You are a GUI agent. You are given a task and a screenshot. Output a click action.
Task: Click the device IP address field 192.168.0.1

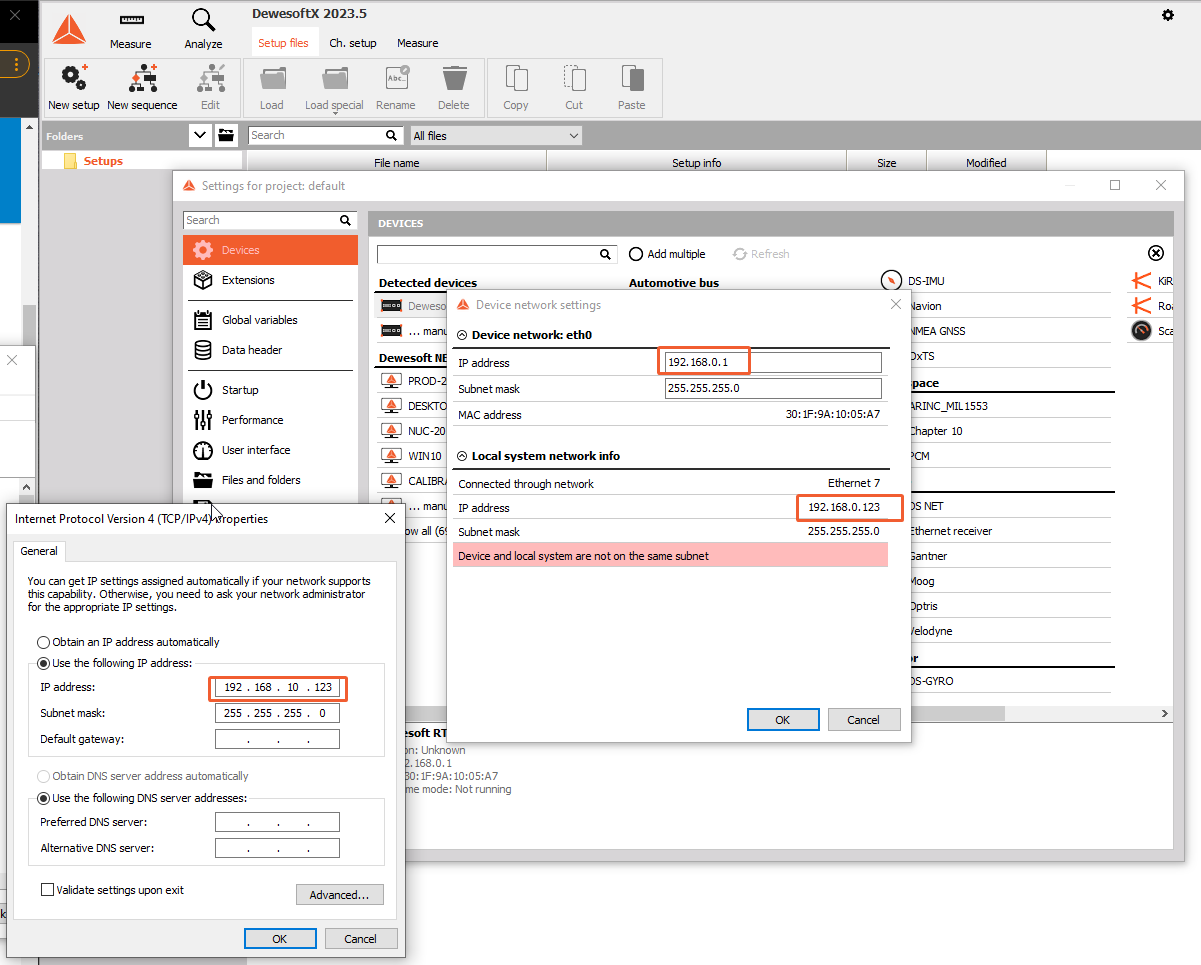point(773,362)
